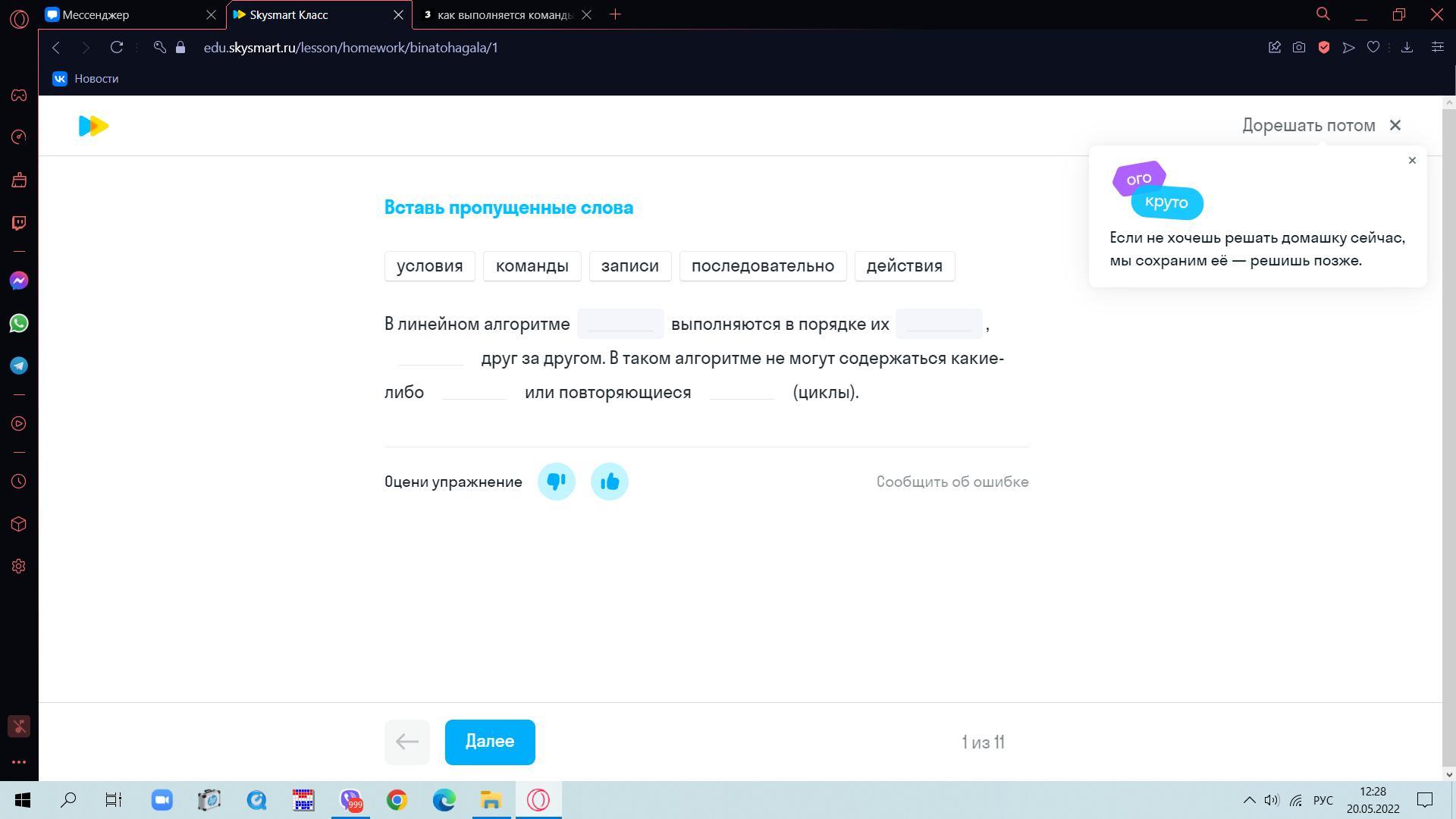Open the sidebar history clock icon
Image resolution: width=1456 pixels, height=819 pixels.
(19, 482)
